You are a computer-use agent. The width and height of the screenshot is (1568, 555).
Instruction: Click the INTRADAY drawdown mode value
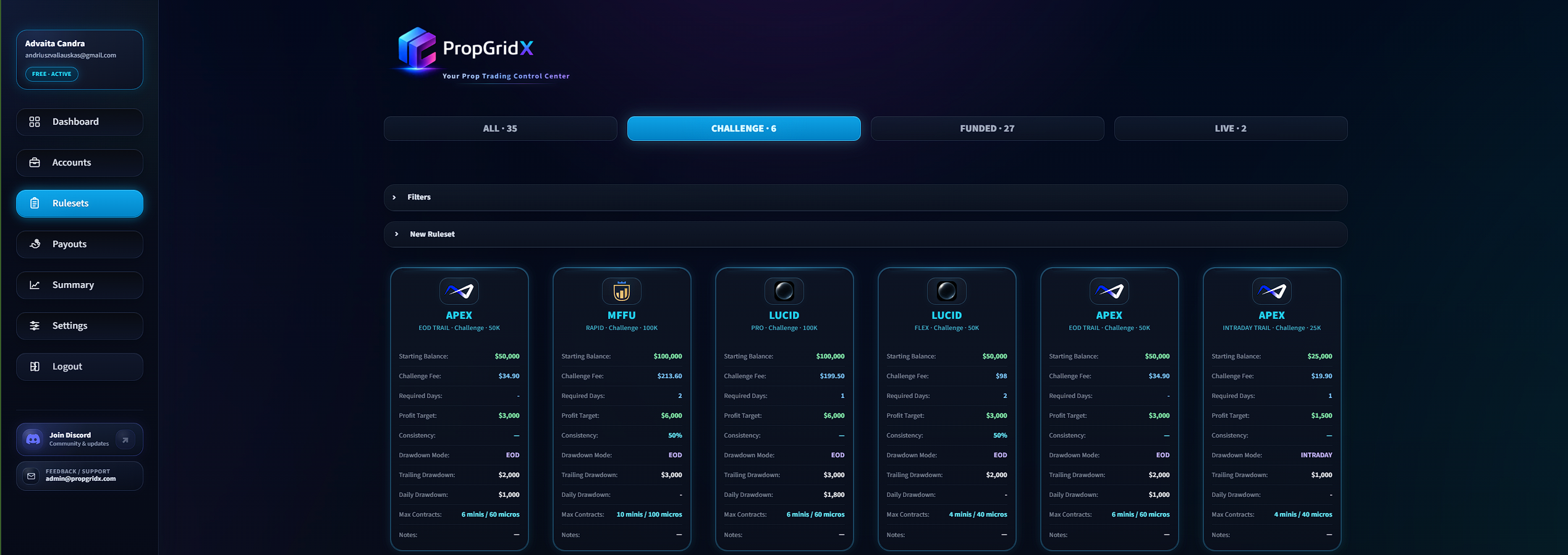(1316, 455)
